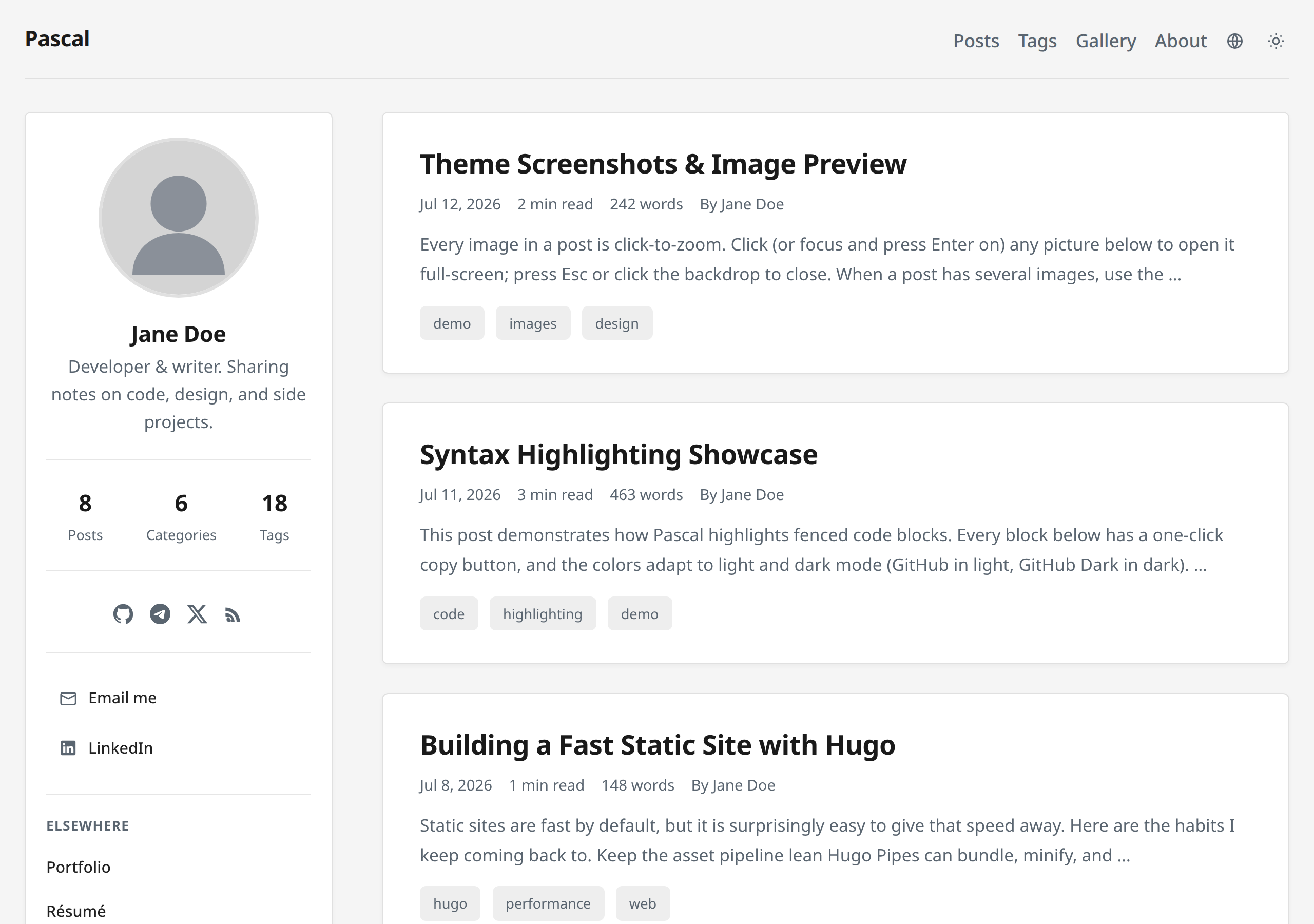Image resolution: width=1314 pixels, height=924 pixels.
Task: Click the 'Jul 8, 2026' date
Action: [x=456, y=785]
